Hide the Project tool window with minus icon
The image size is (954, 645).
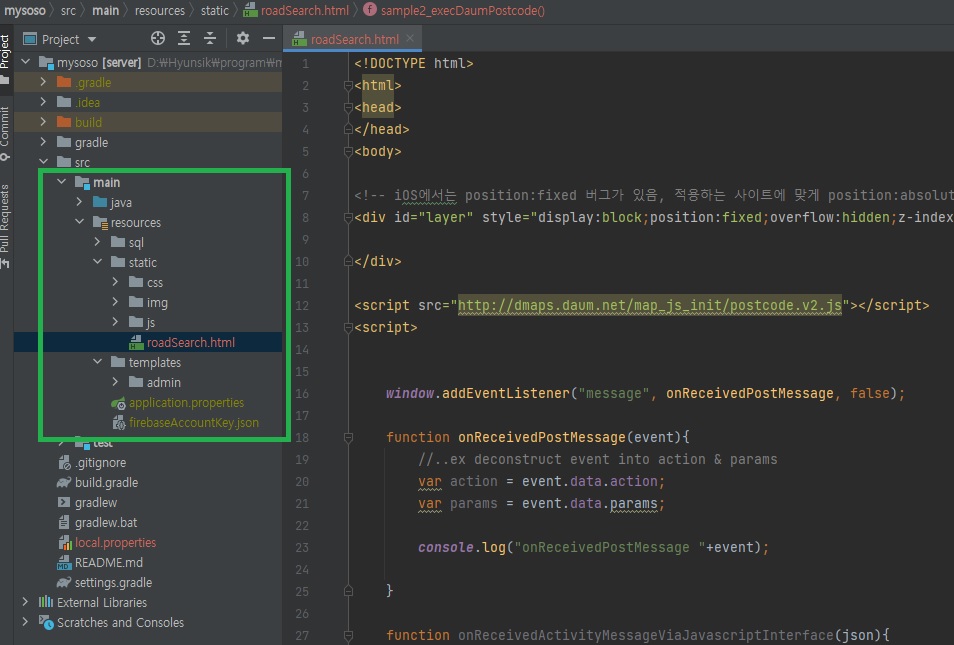tap(269, 38)
